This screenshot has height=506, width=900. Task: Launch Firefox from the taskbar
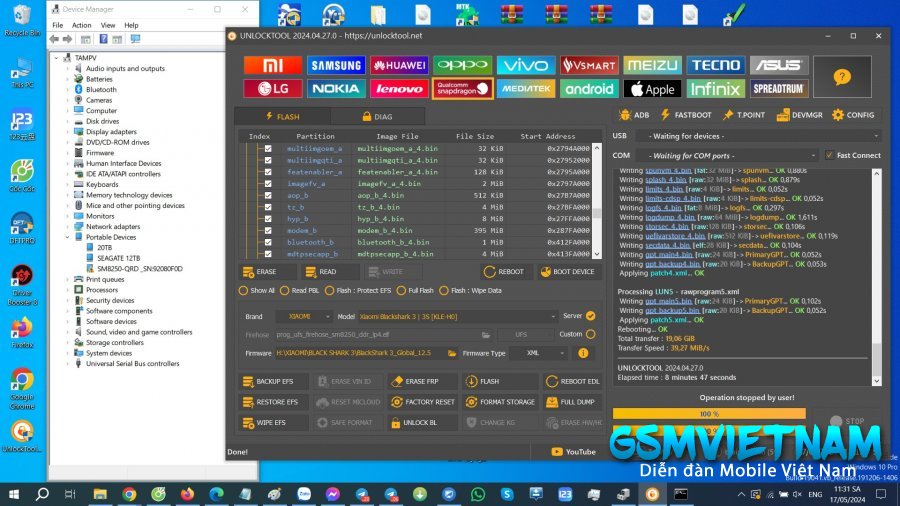click(x=187, y=494)
